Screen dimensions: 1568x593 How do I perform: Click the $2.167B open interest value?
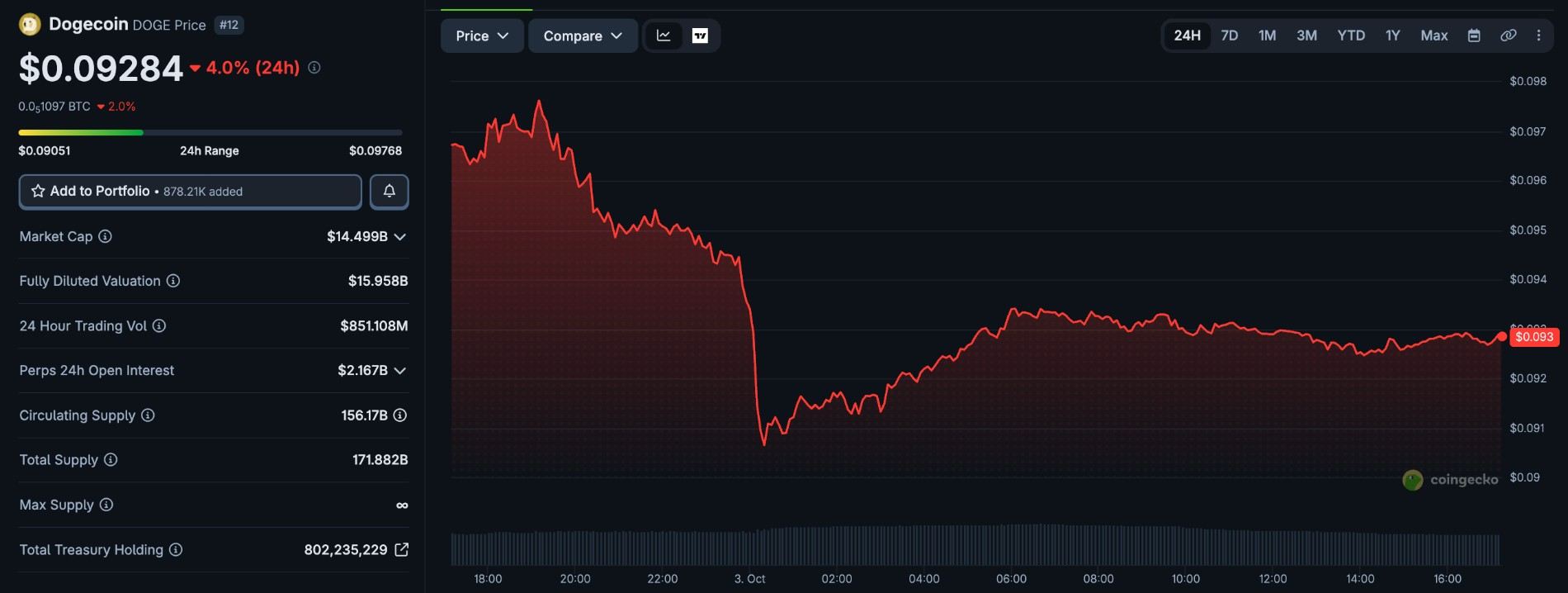pos(362,370)
